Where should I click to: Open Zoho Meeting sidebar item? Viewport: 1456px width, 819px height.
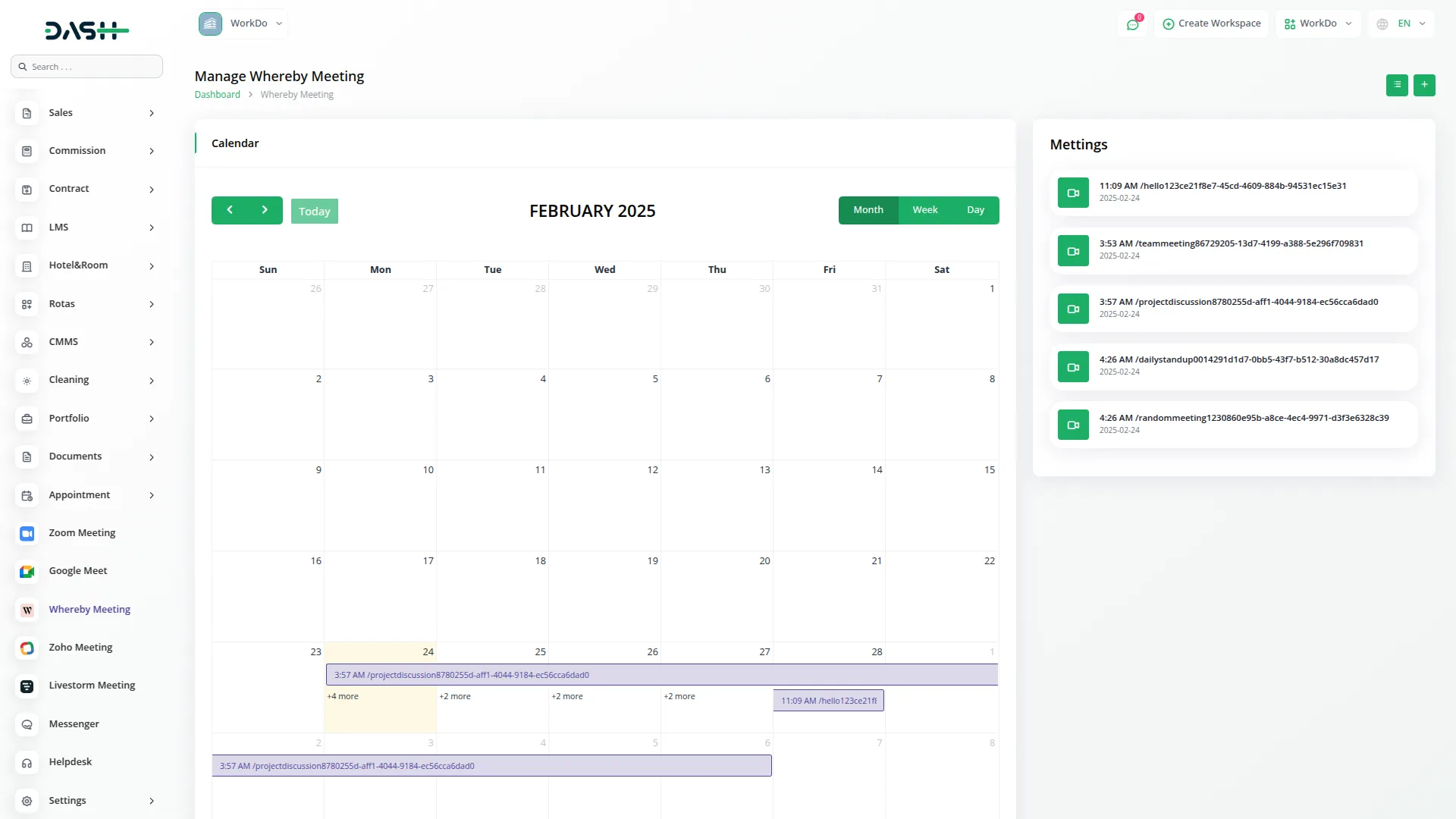(80, 648)
